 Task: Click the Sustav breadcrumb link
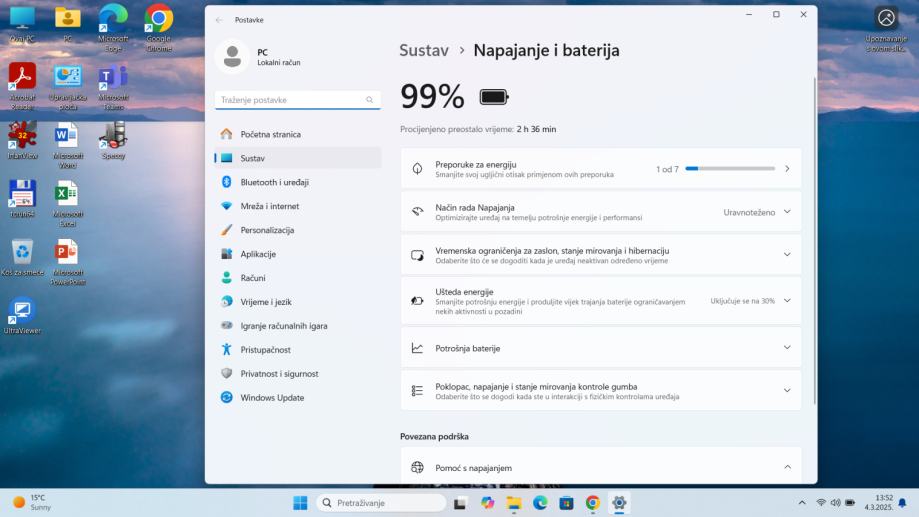click(x=424, y=50)
